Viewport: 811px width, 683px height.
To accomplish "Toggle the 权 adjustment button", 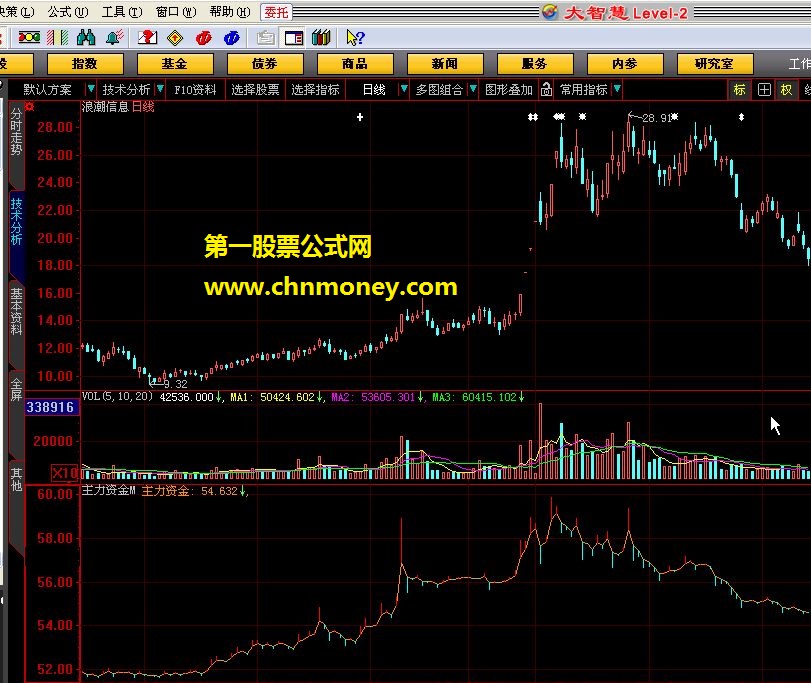I will pos(786,89).
